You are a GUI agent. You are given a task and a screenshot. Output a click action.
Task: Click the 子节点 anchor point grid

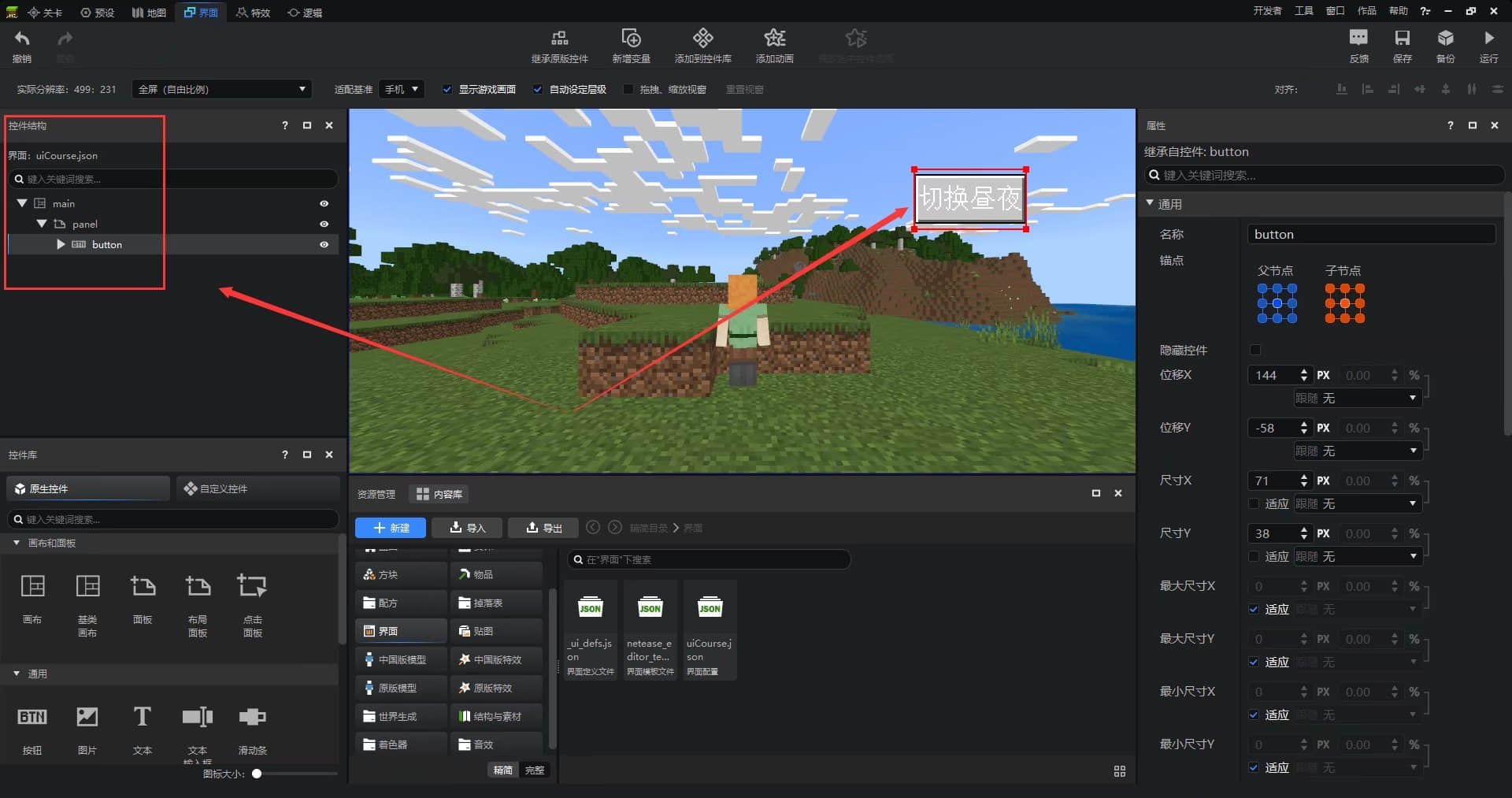1344,303
